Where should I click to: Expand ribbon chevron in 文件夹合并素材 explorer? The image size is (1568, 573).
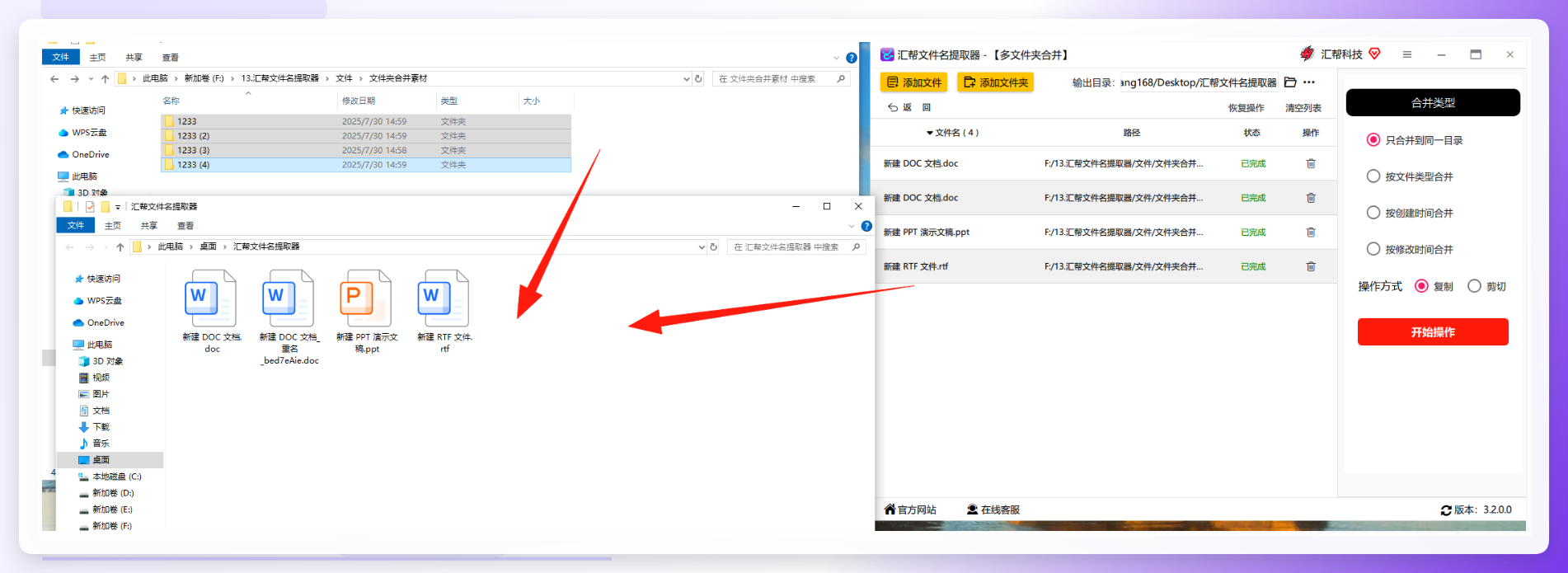pyautogui.click(x=836, y=58)
